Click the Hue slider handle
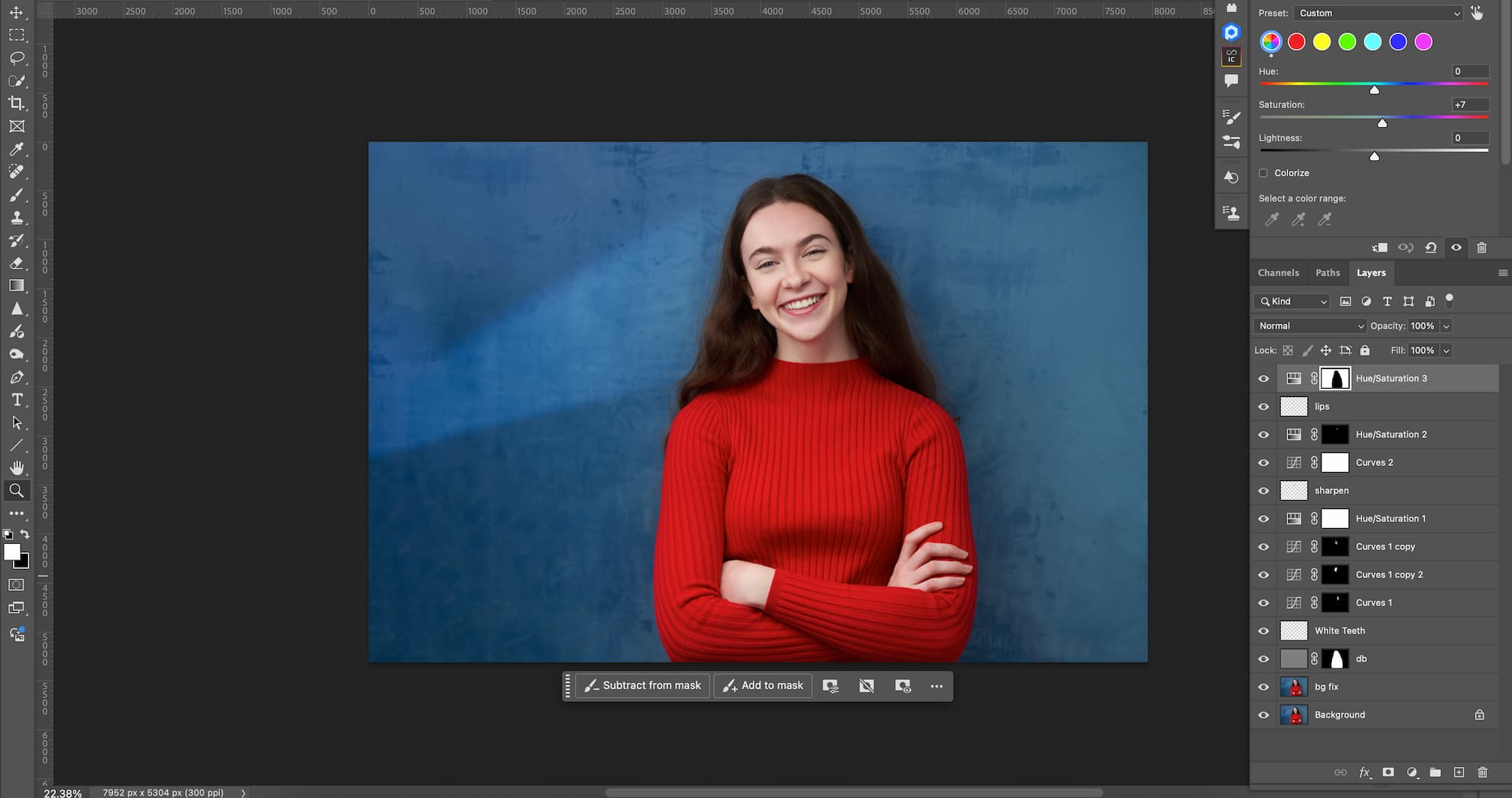This screenshot has width=1512, height=798. (1374, 90)
